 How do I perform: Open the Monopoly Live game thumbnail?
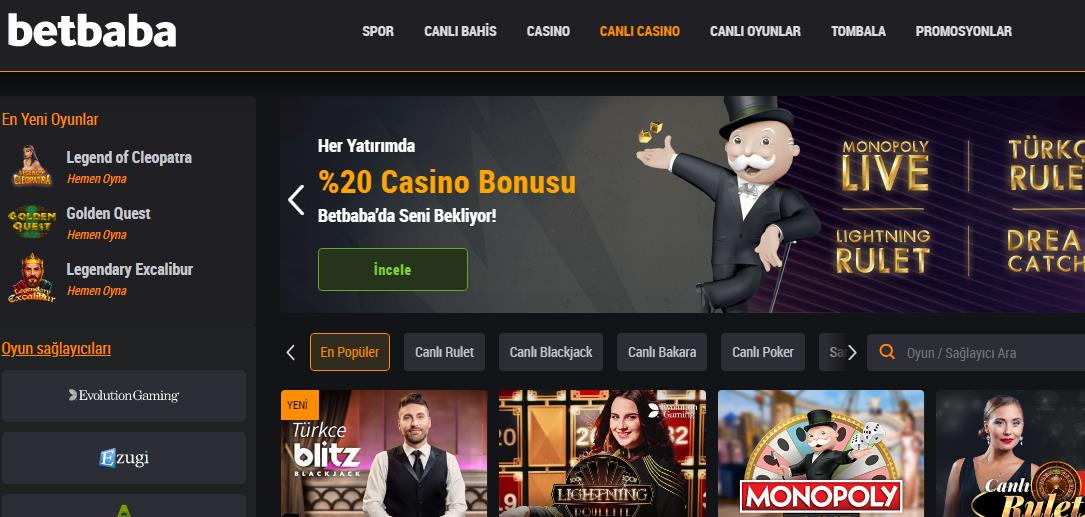tap(821, 453)
